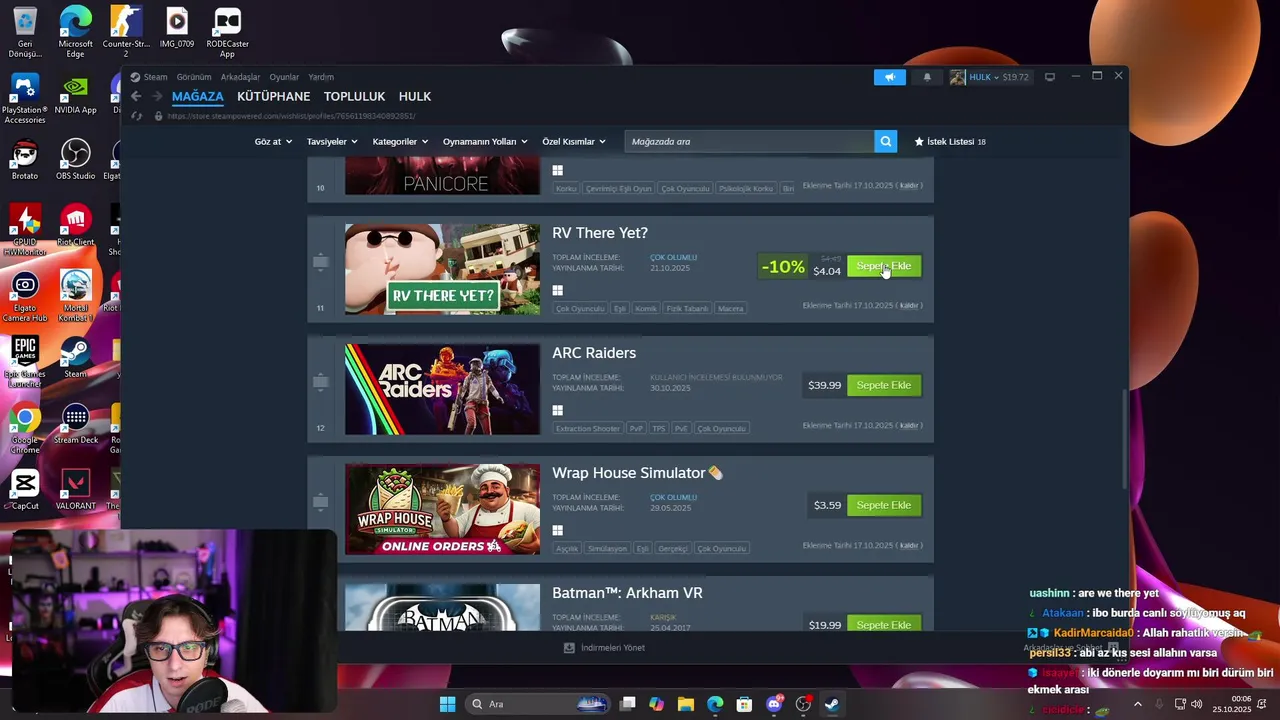1280x720 pixels.
Task: Show hidden system tray icons
Action: coord(1137,704)
